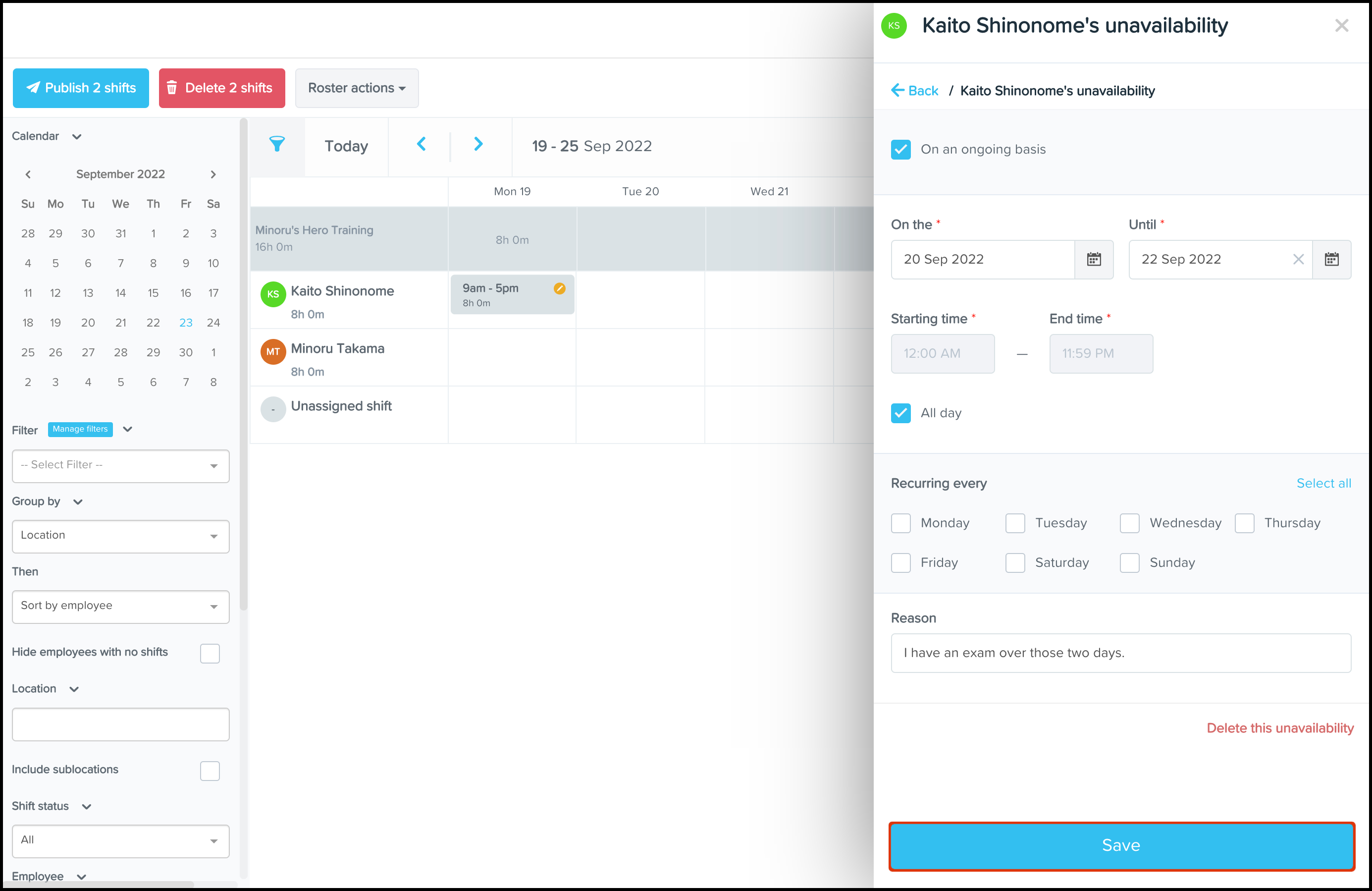The width and height of the screenshot is (1372, 891).
Task: Click the roster filter funnel icon
Action: 277,145
